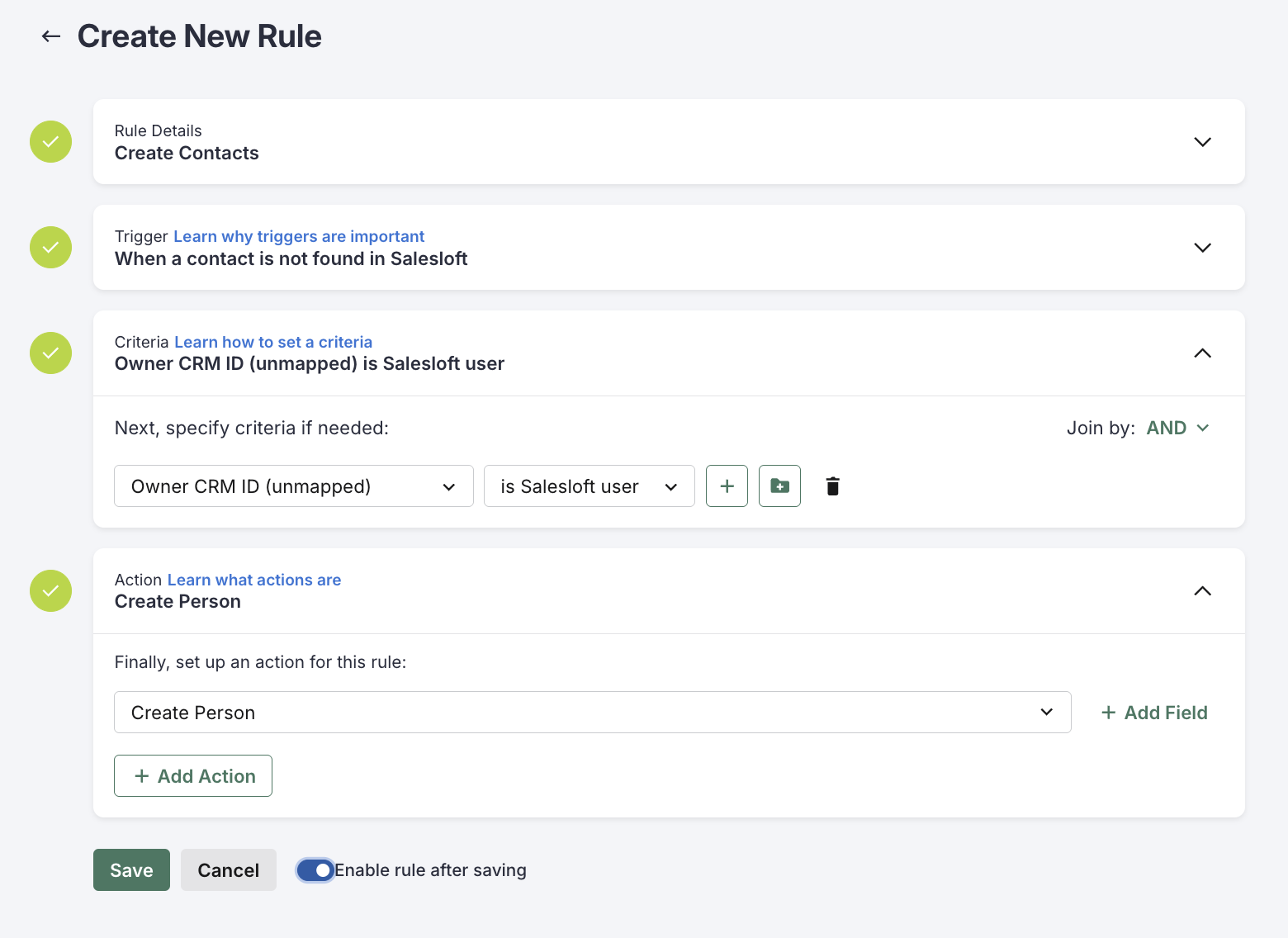Add a criteria group with the folder-plus icon
The width and height of the screenshot is (1288, 938).
(779, 486)
